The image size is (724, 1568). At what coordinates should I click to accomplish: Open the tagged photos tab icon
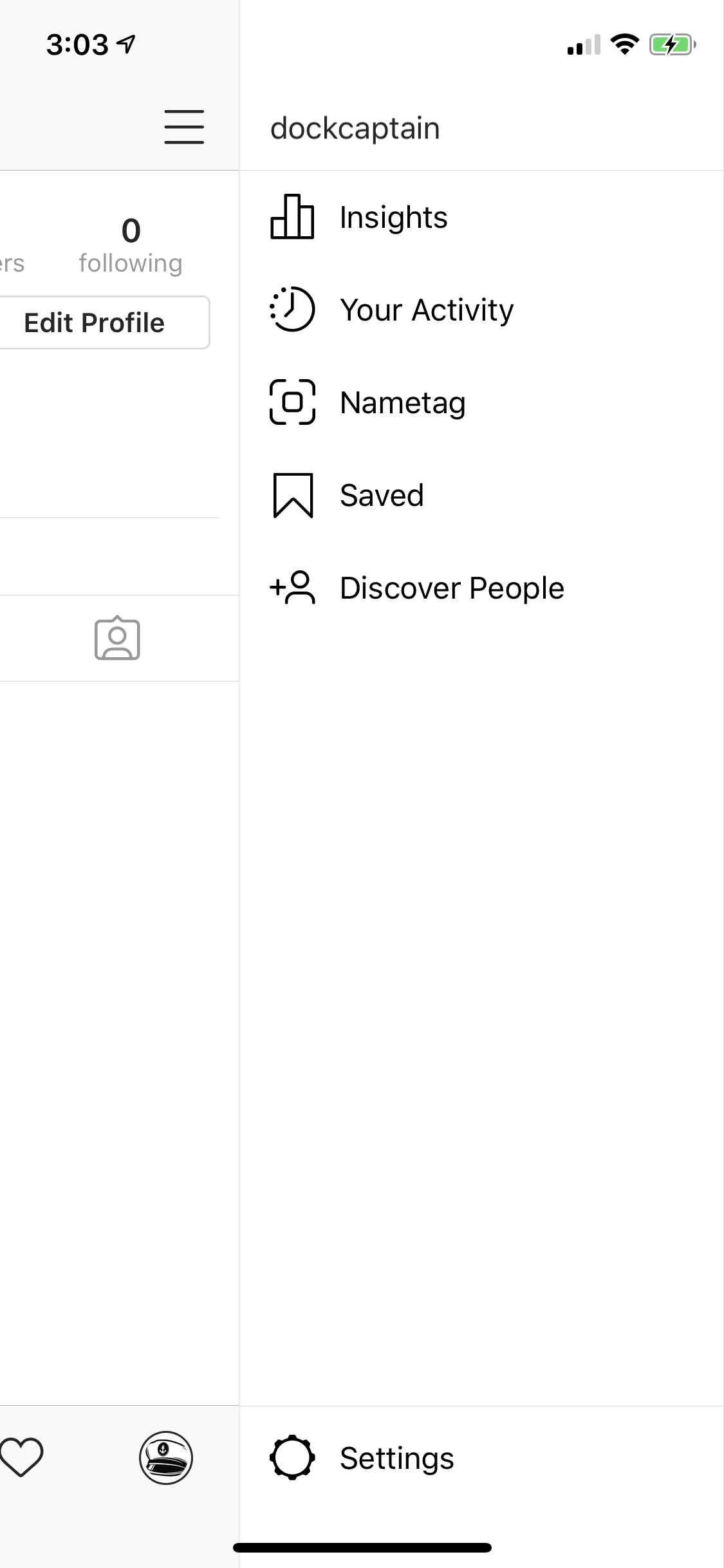tap(117, 639)
